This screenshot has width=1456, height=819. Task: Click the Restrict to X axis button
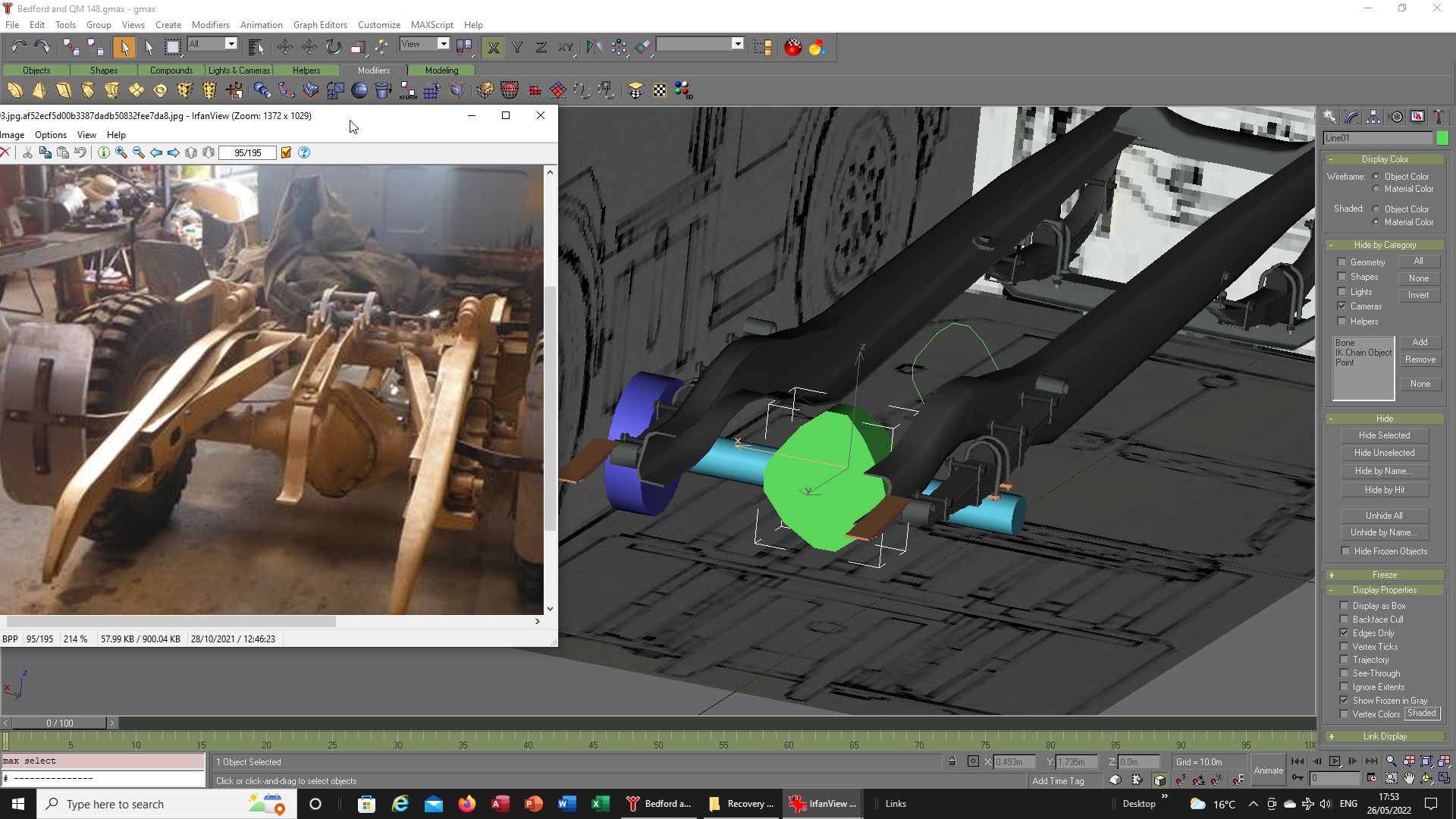(494, 47)
